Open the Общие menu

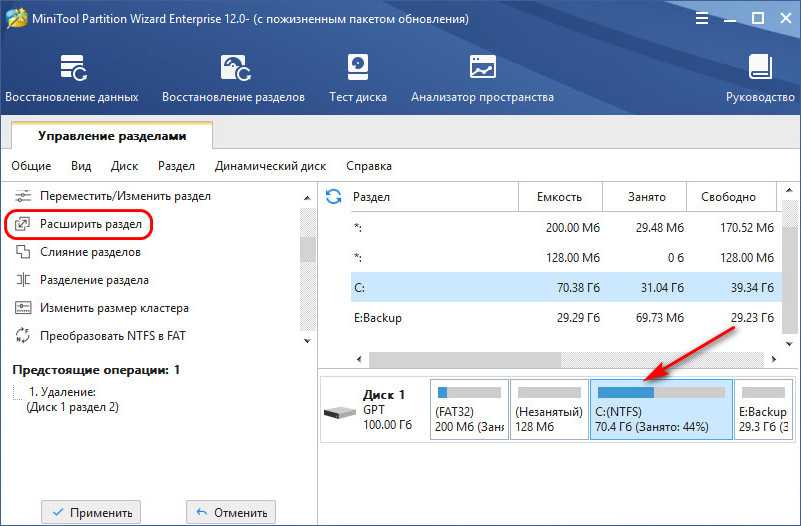pos(31,166)
